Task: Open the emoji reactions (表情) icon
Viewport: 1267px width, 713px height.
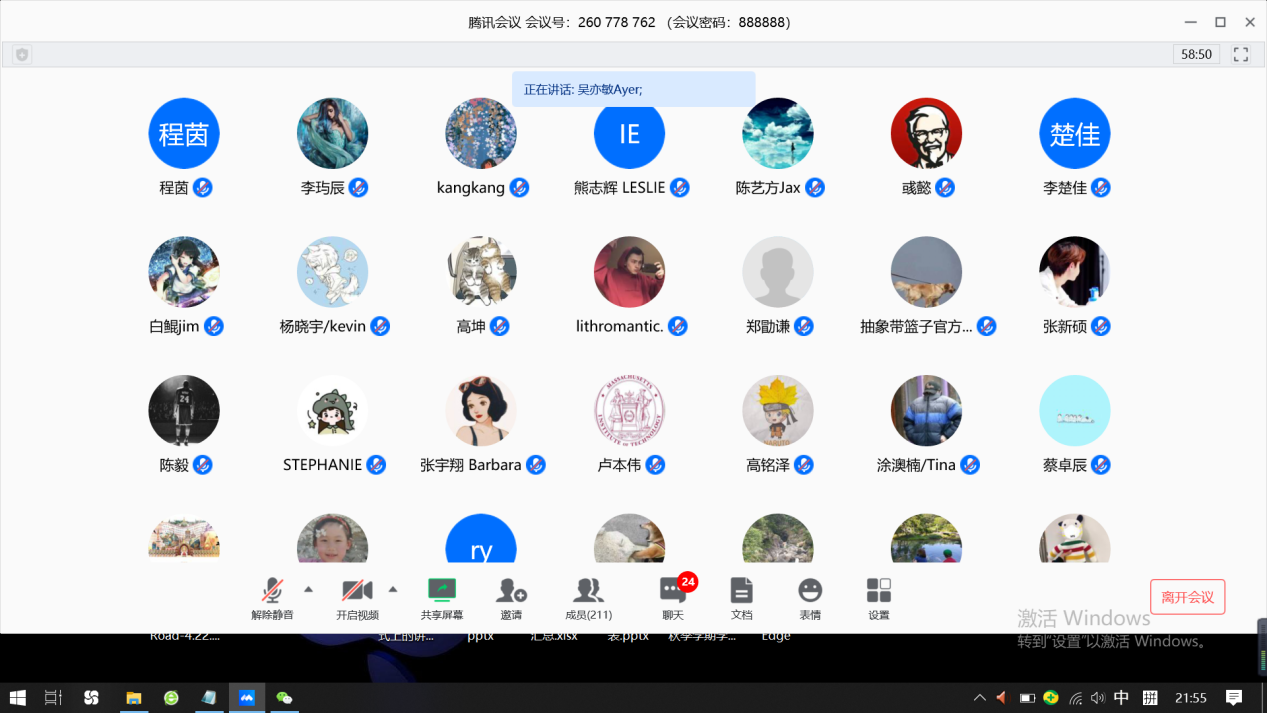Action: pos(810,591)
